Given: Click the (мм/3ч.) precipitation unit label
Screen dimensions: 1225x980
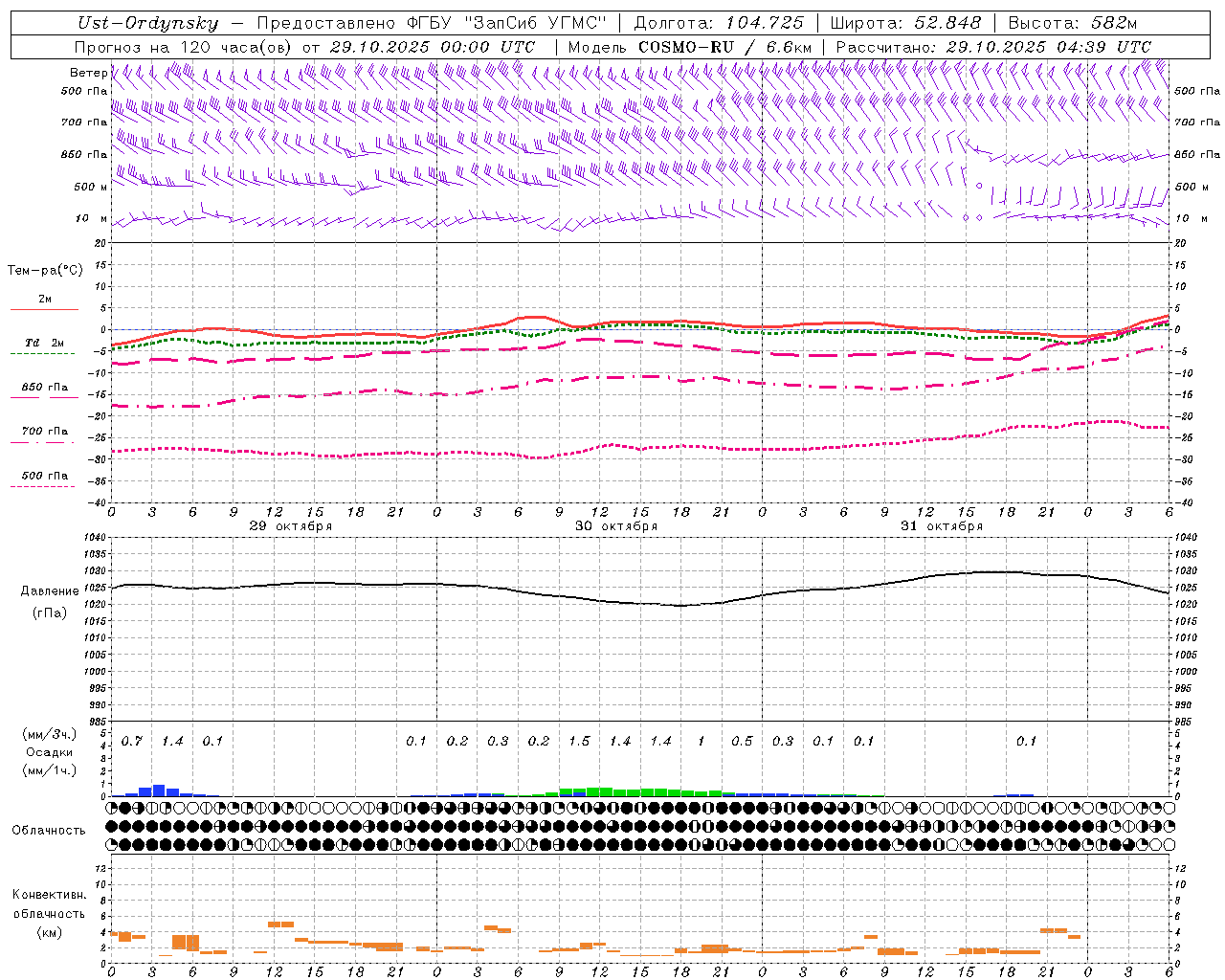Looking at the screenshot, I should 49,734.
